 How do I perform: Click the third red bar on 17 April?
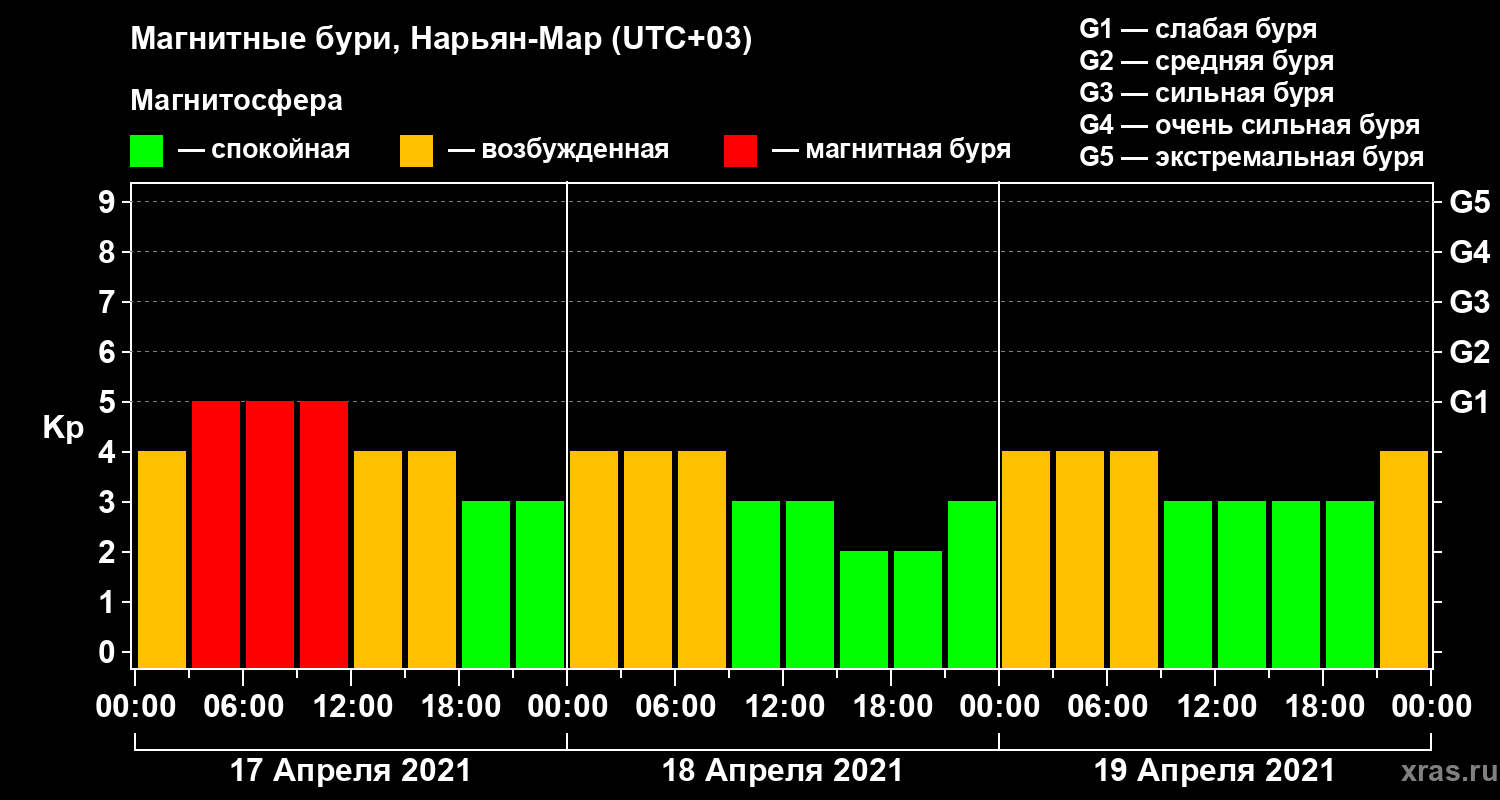(324, 535)
